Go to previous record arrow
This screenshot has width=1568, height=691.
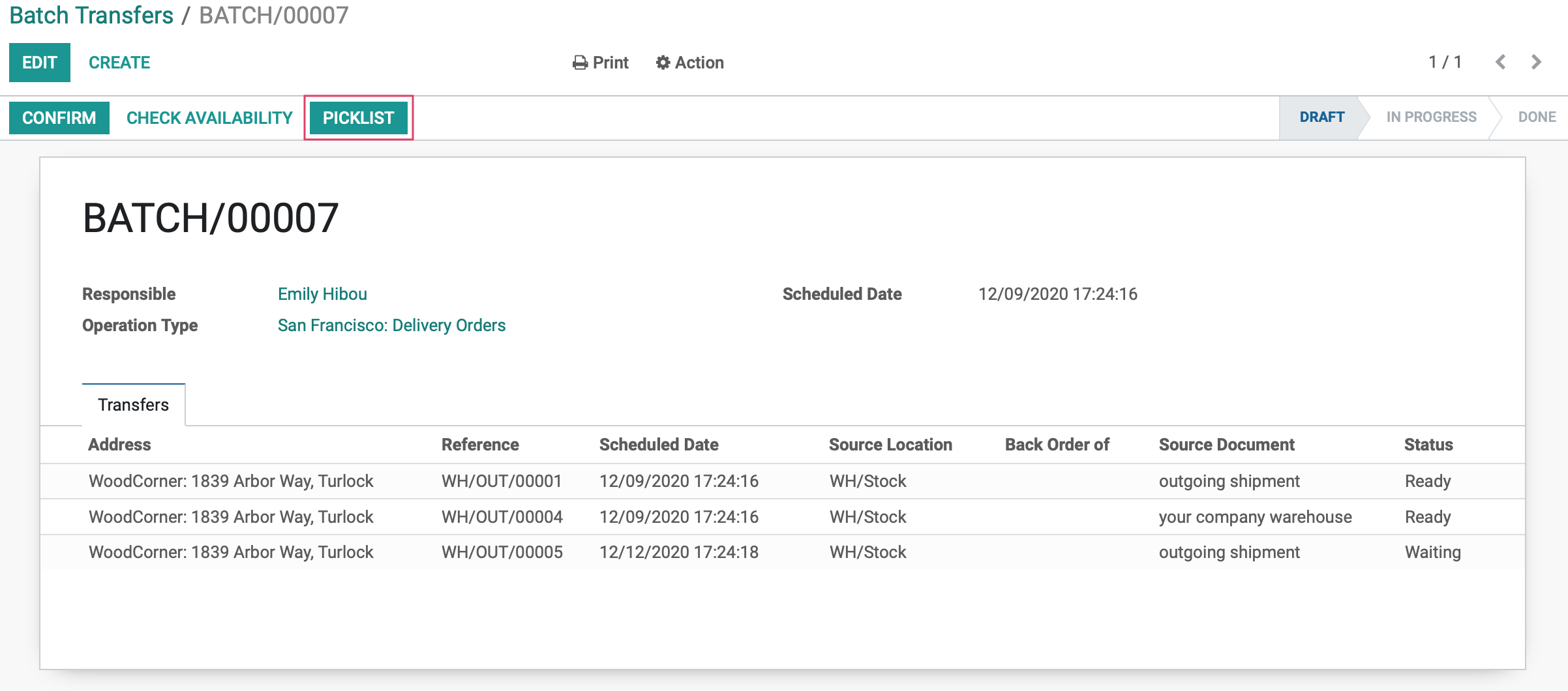click(x=1501, y=62)
